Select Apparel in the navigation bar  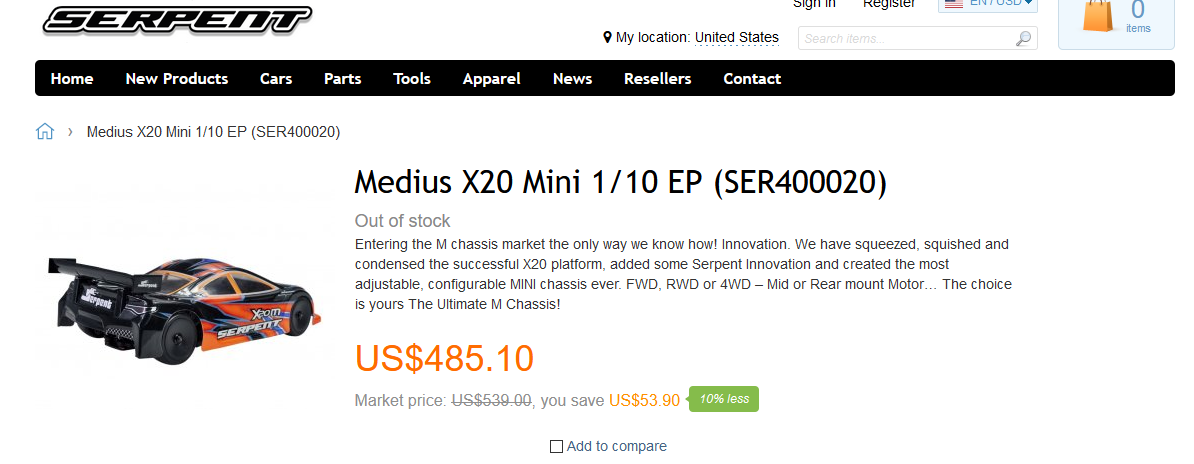pyautogui.click(x=492, y=78)
